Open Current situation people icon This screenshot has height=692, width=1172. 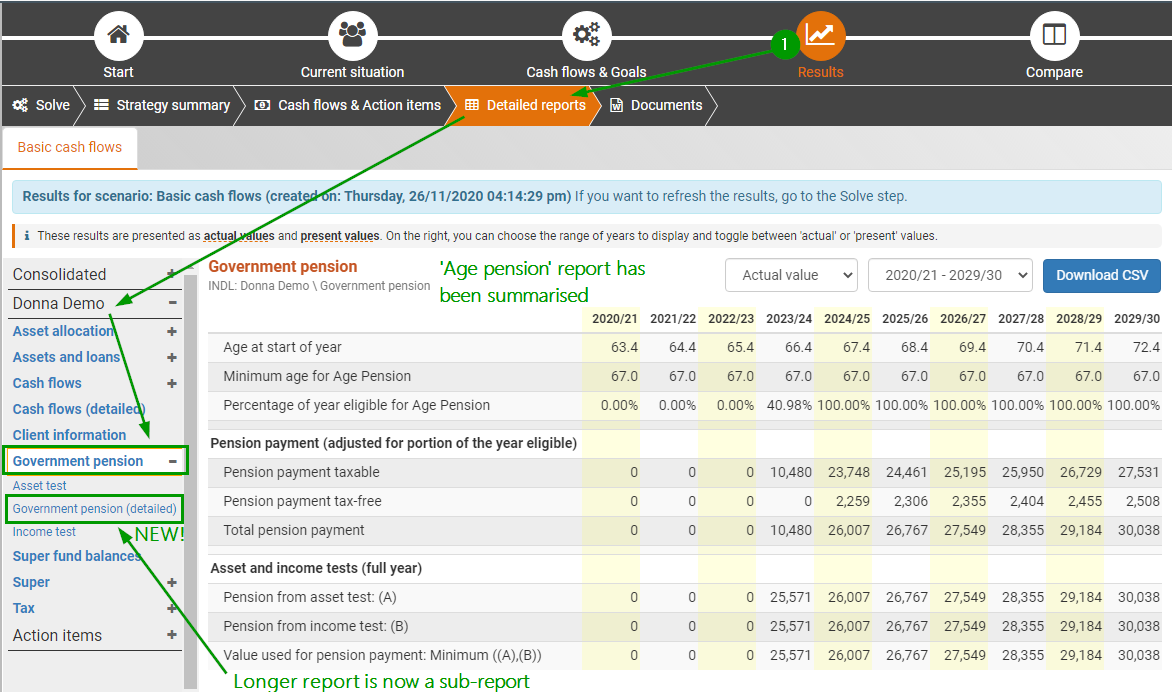pos(352,36)
